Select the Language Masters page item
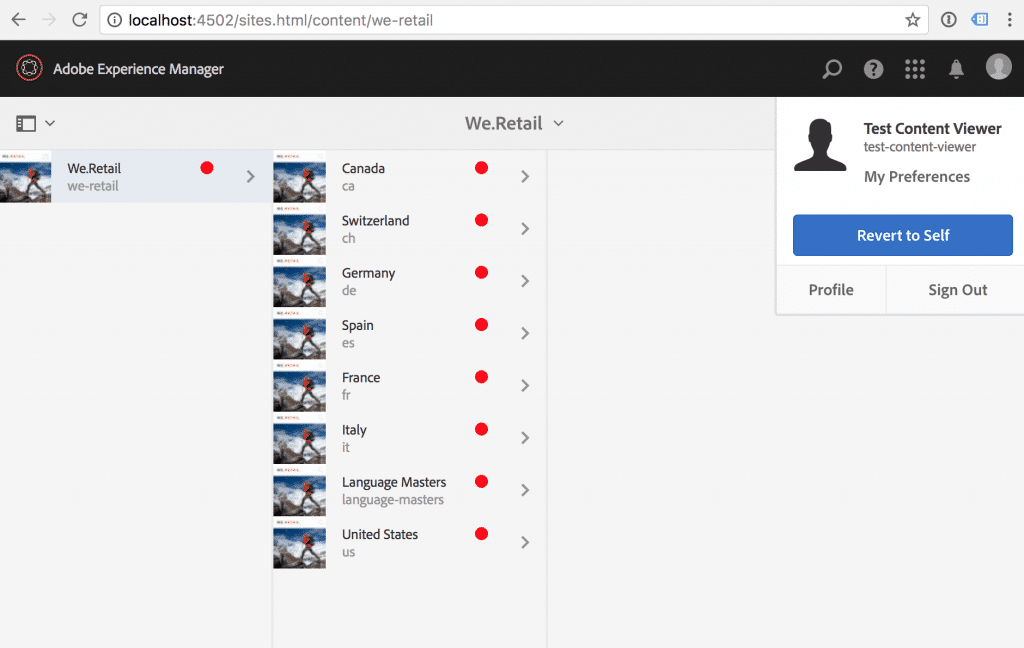 409,490
